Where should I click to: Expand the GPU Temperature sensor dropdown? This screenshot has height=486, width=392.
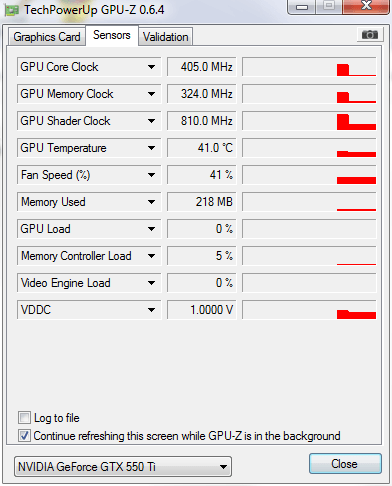(x=151, y=148)
